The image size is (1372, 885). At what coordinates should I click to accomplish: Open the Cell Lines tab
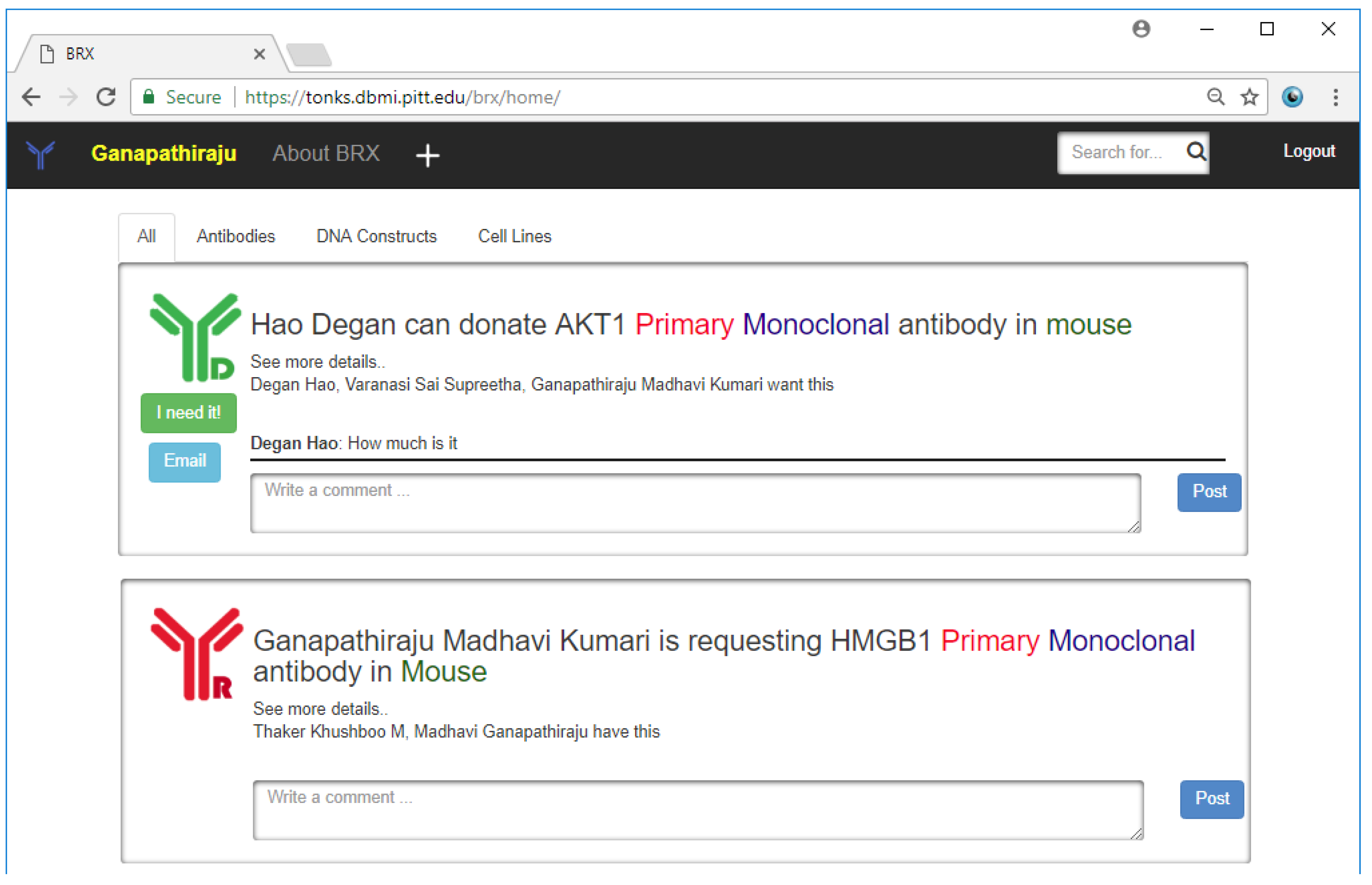coord(514,236)
